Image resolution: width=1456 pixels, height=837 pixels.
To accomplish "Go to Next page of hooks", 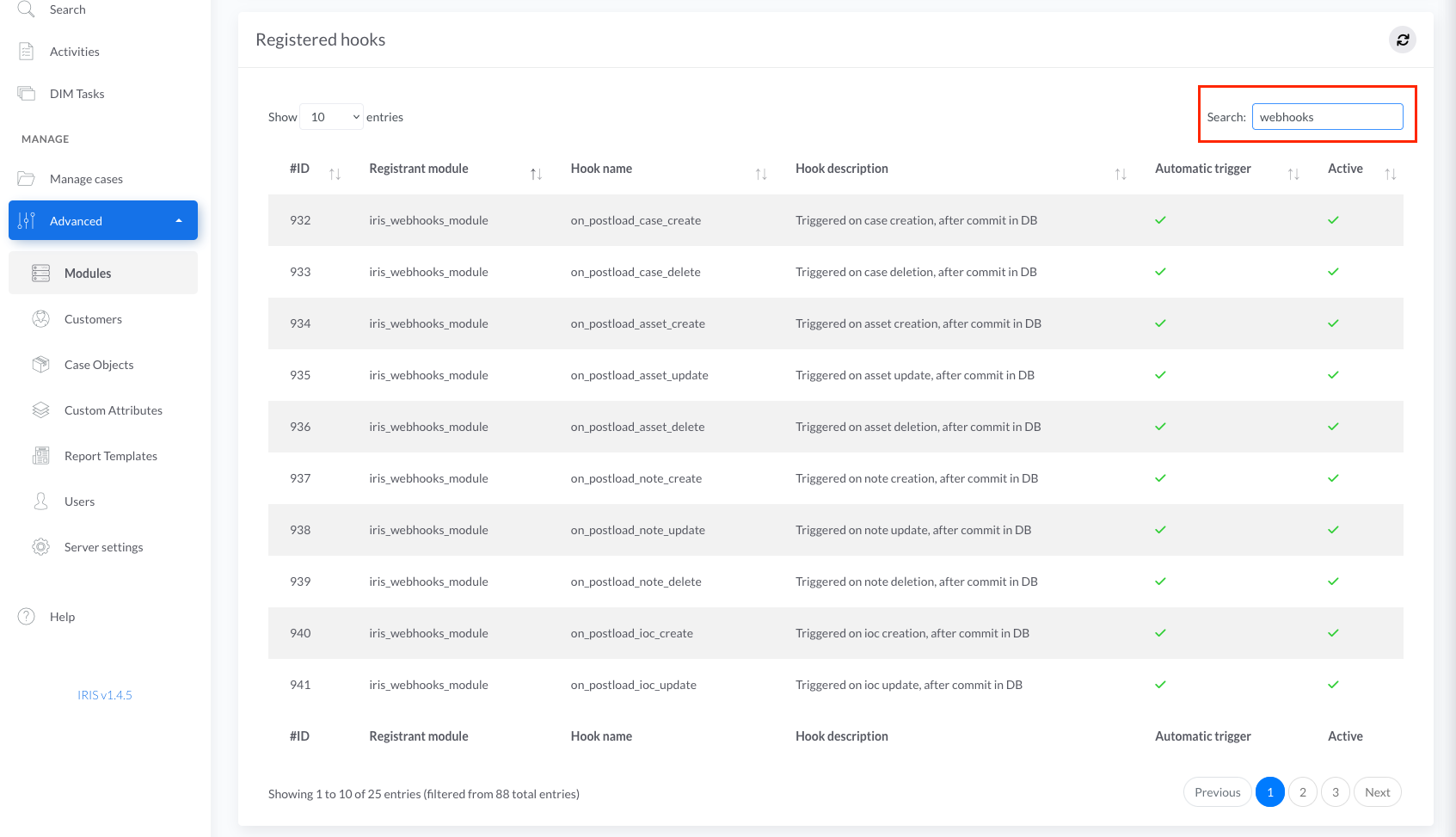I will 1377,792.
